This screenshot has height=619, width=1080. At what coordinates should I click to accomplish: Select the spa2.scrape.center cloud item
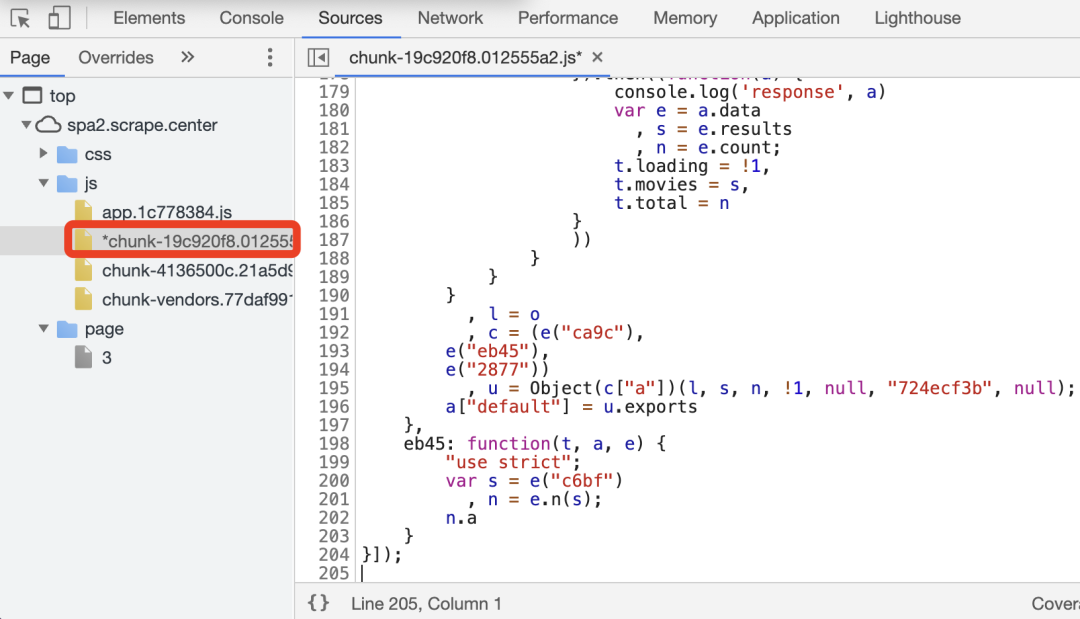pyautogui.click(x=142, y=125)
